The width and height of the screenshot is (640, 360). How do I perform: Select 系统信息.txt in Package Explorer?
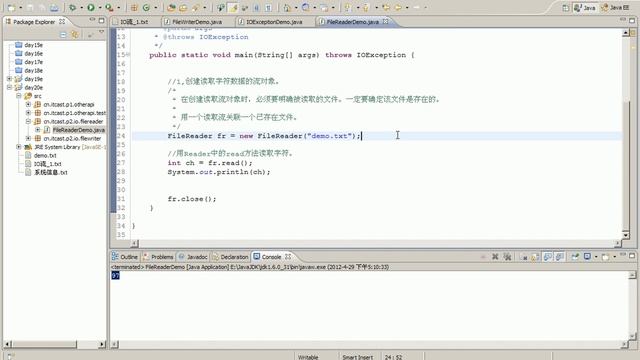(x=51, y=172)
